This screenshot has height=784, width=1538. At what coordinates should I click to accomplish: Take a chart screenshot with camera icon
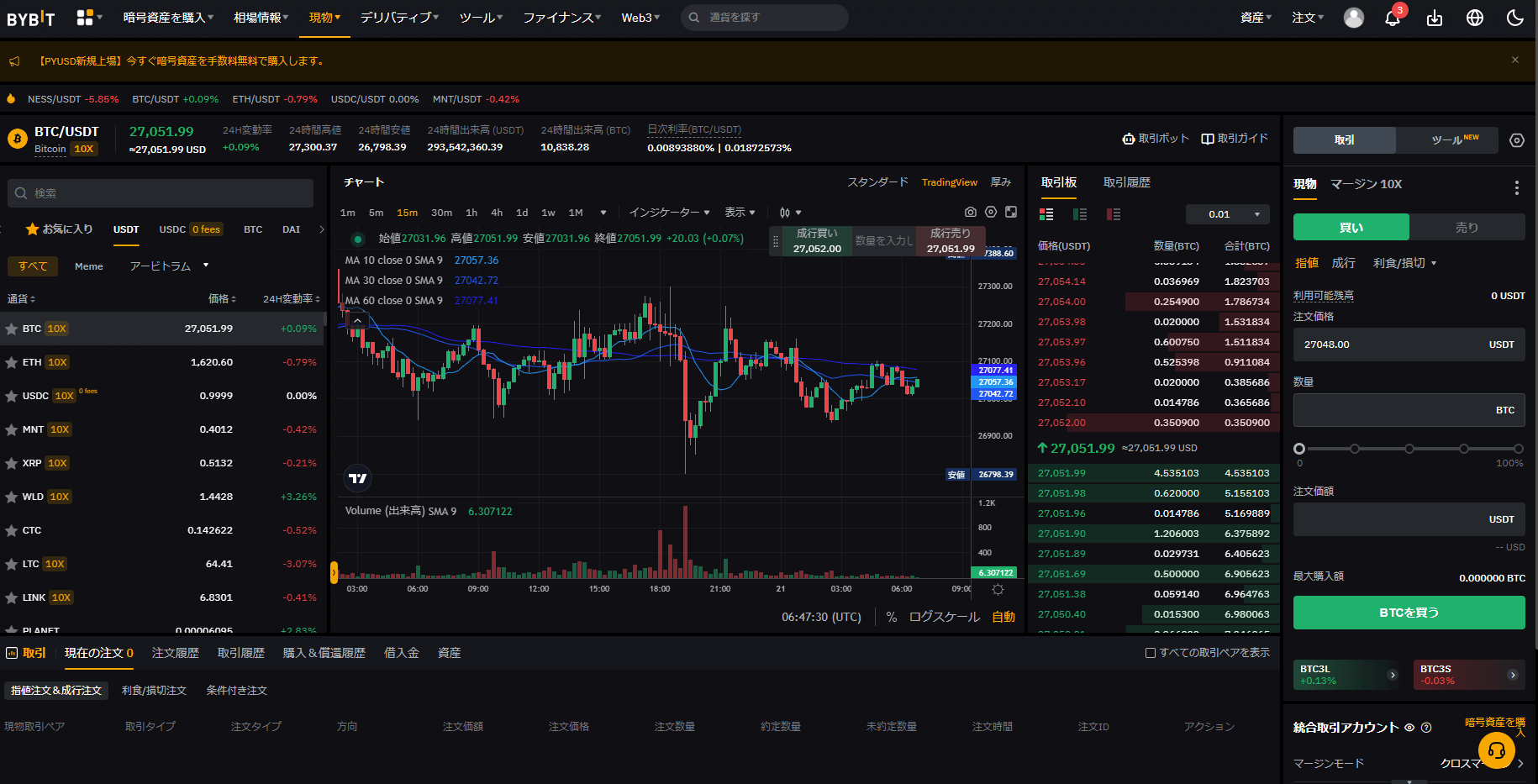971,213
